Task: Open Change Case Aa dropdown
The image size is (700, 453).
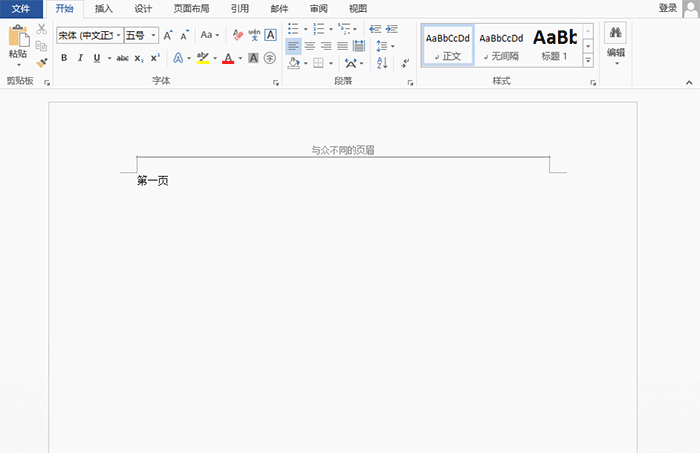Action: click(210, 35)
